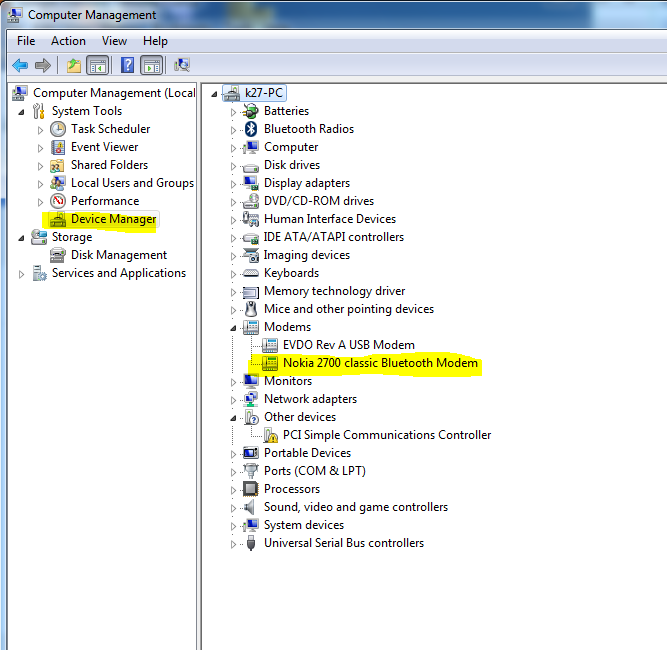Expand the System devices category arrow
This screenshot has height=650, width=667.
pos(233,526)
